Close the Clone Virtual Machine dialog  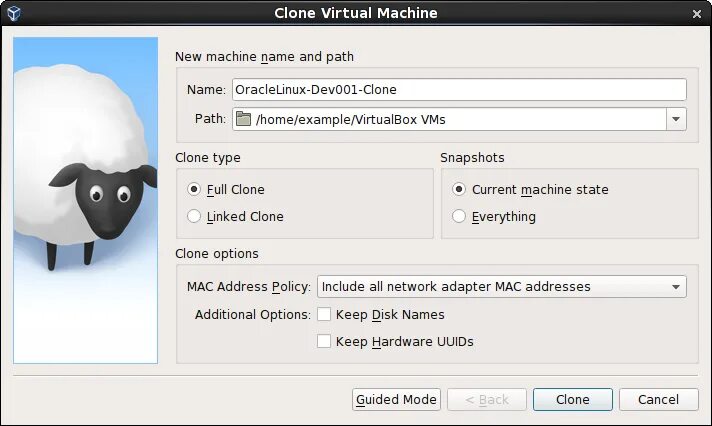(697, 14)
